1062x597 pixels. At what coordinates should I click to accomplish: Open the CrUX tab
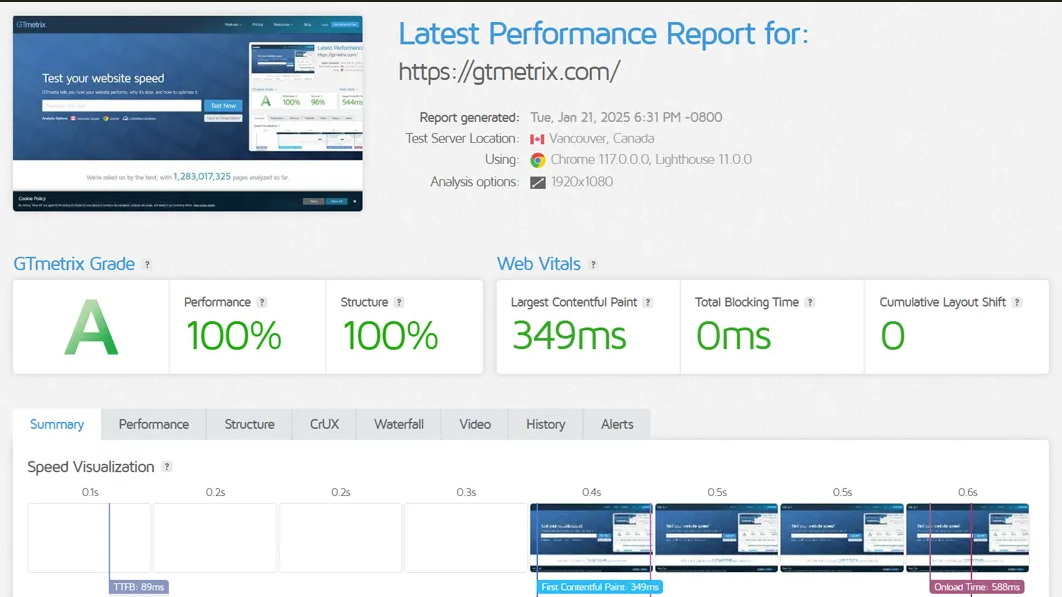[x=324, y=424]
